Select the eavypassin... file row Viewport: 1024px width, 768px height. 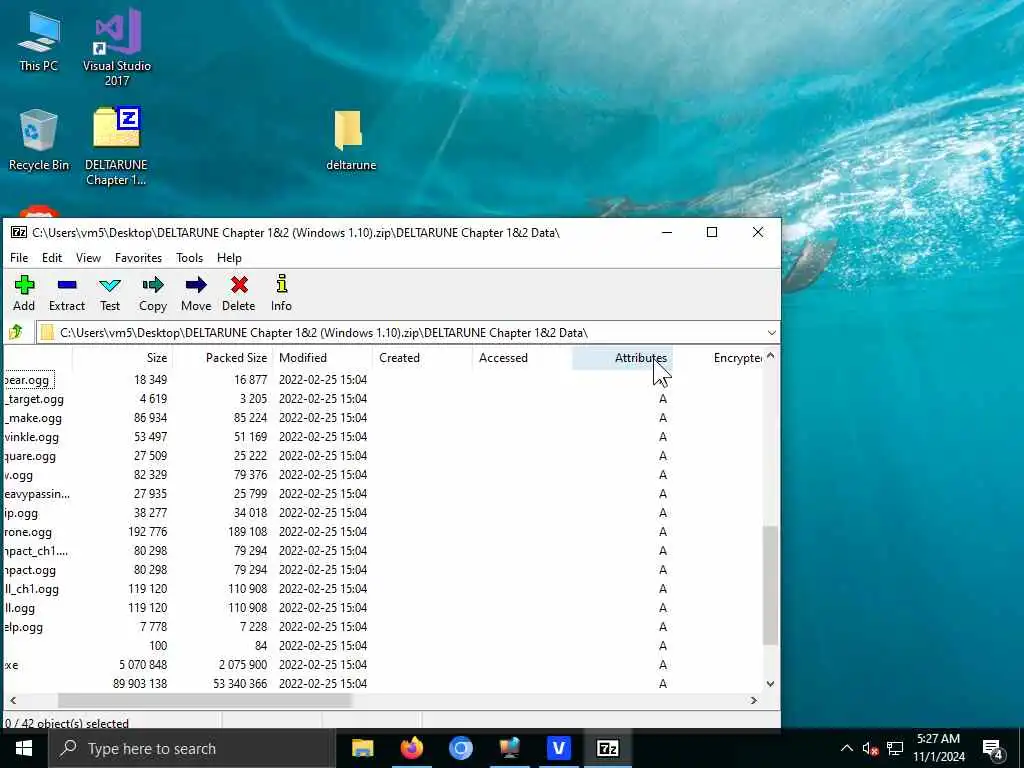tap(383, 494)
